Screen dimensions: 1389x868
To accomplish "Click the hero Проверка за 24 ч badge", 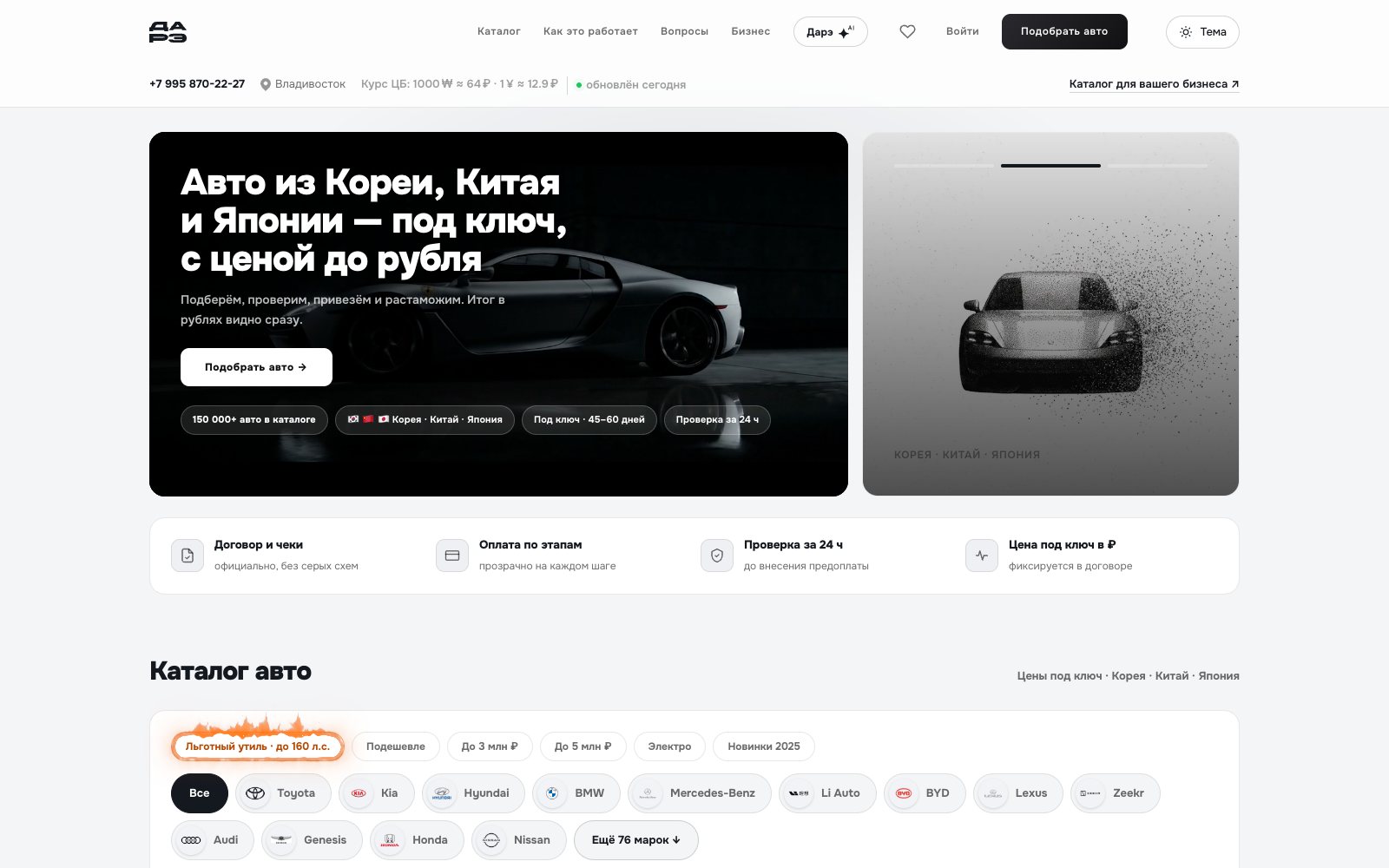I will click(x=717, y=419).
